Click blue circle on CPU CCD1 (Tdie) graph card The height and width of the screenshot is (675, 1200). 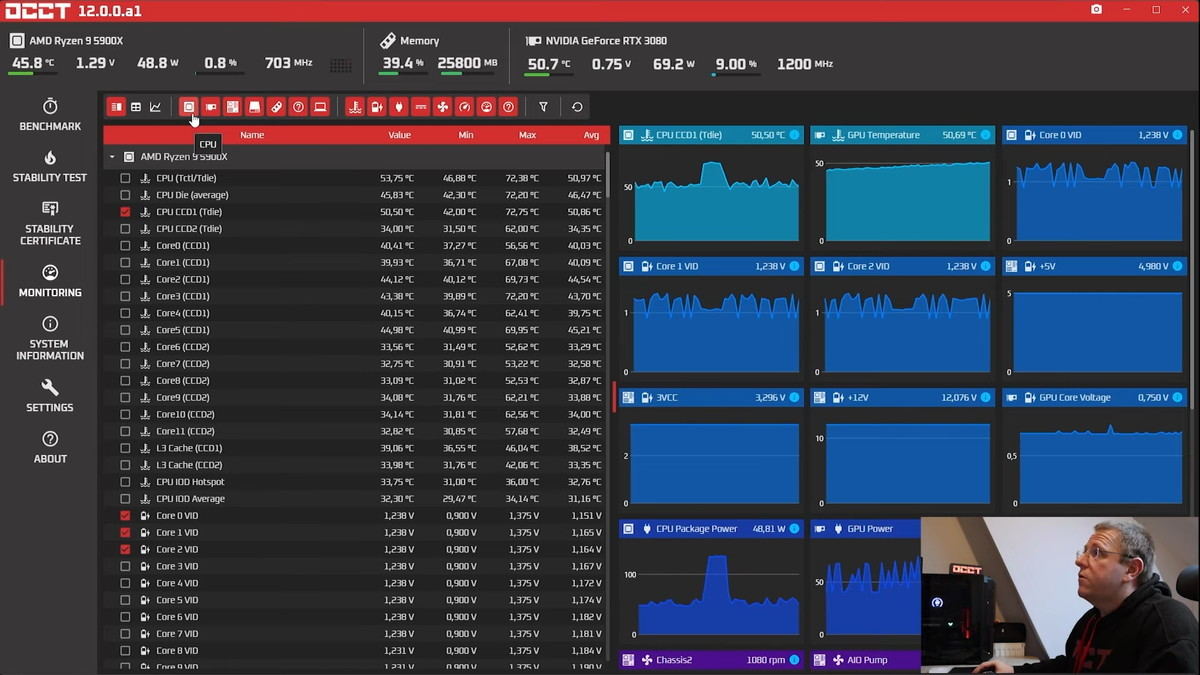point(794,135)
